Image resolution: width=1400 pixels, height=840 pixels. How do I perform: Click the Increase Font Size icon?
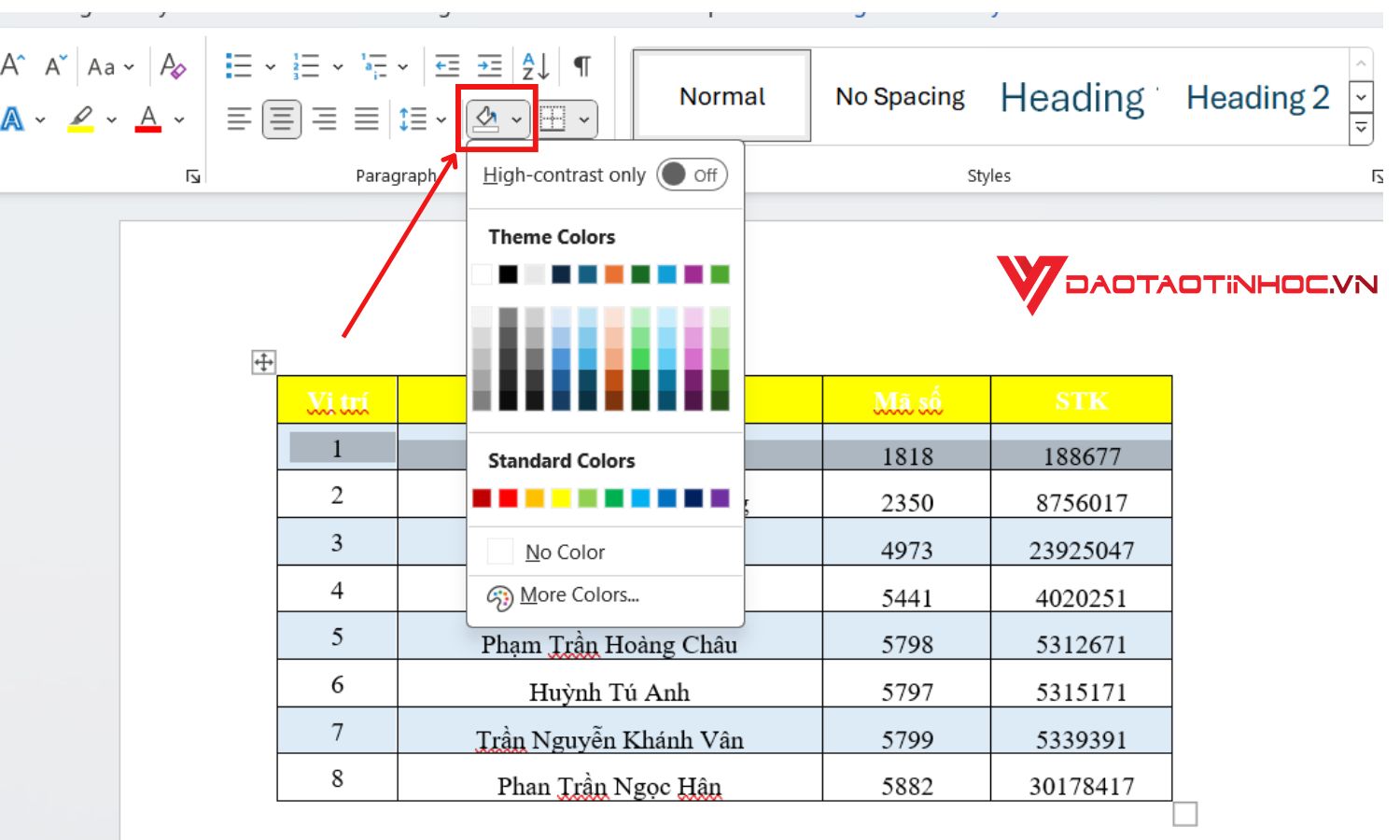[13, 65]
